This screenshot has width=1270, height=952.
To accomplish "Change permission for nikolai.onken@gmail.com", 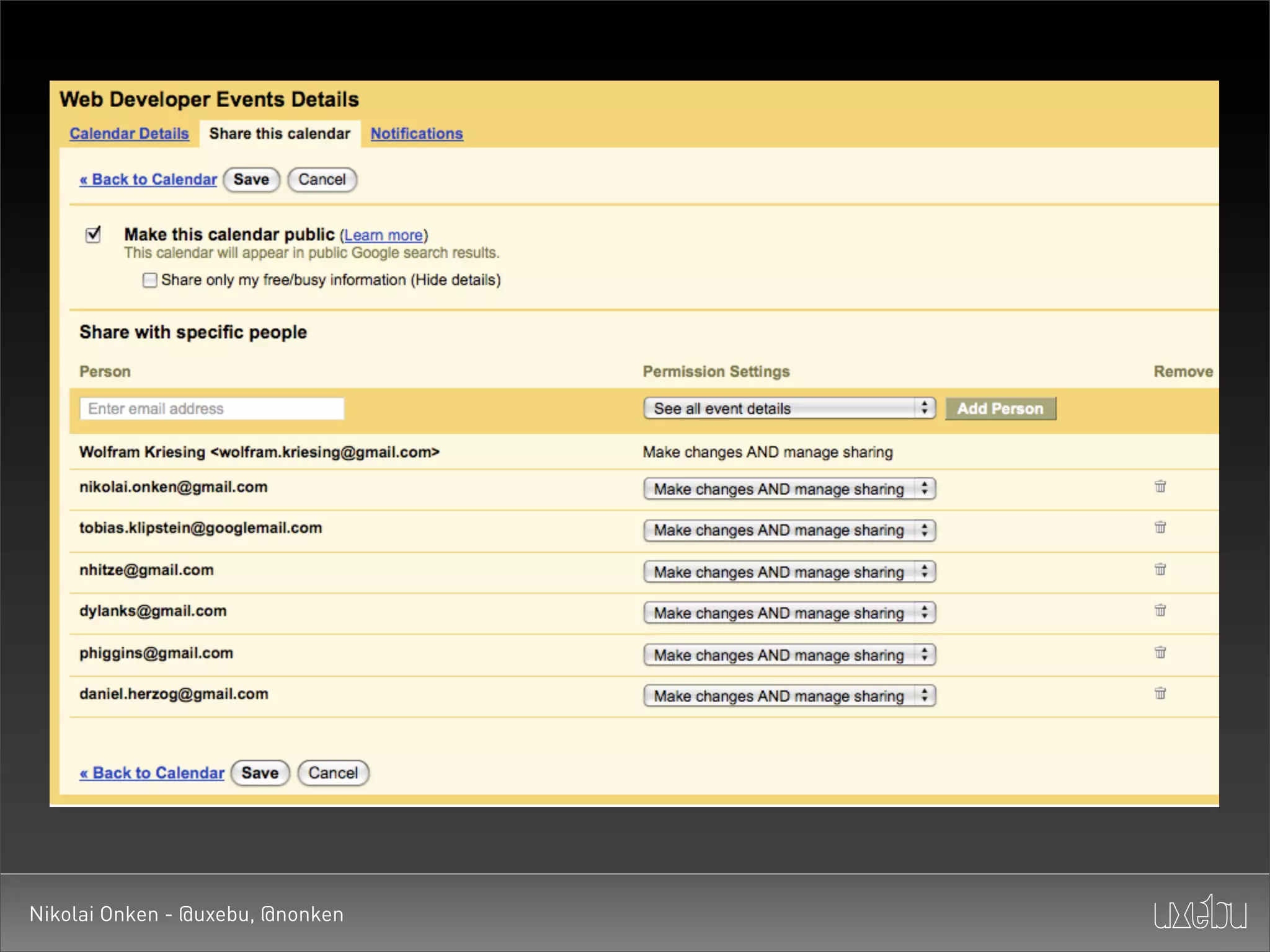I will [789, 489].
